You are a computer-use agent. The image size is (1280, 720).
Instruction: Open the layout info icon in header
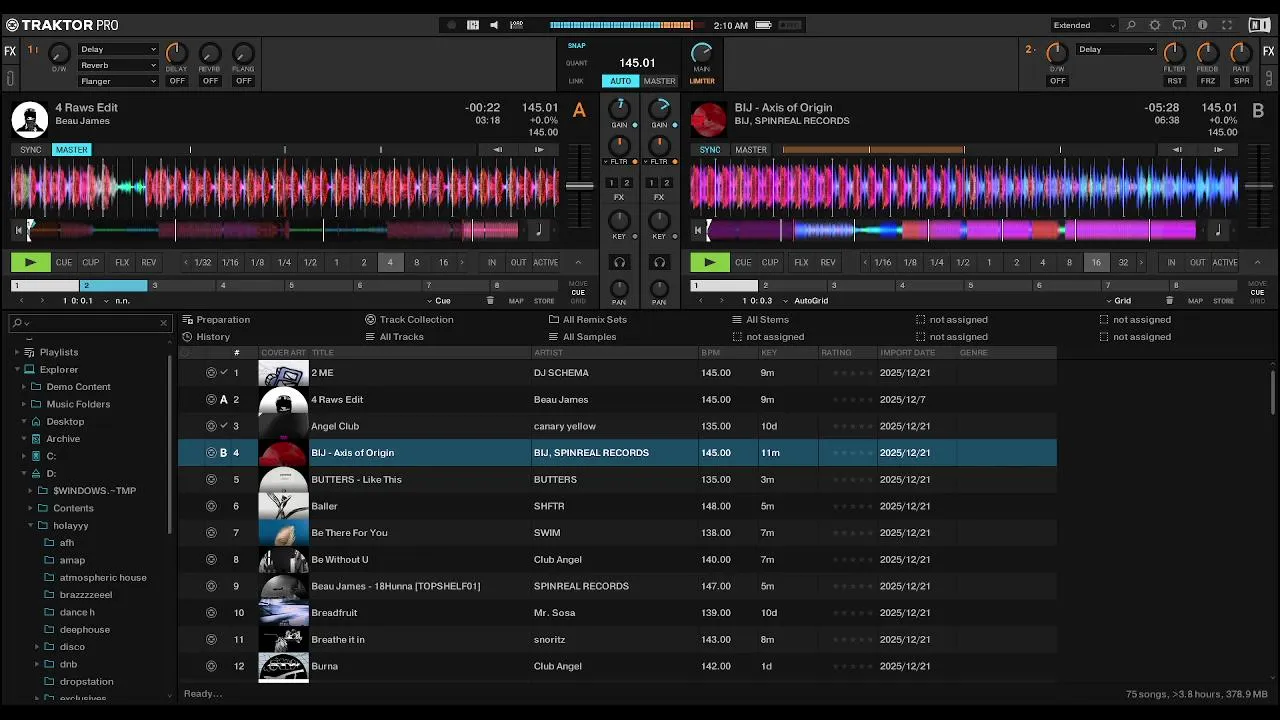pyautogui.click(x=1202, y=25)
